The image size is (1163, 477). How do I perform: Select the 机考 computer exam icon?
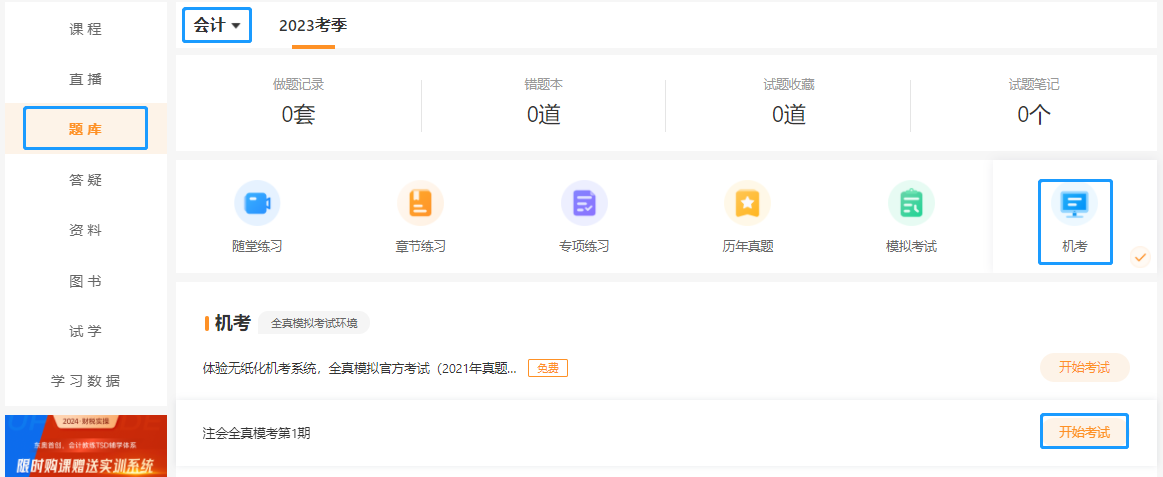coord(1075,204)
